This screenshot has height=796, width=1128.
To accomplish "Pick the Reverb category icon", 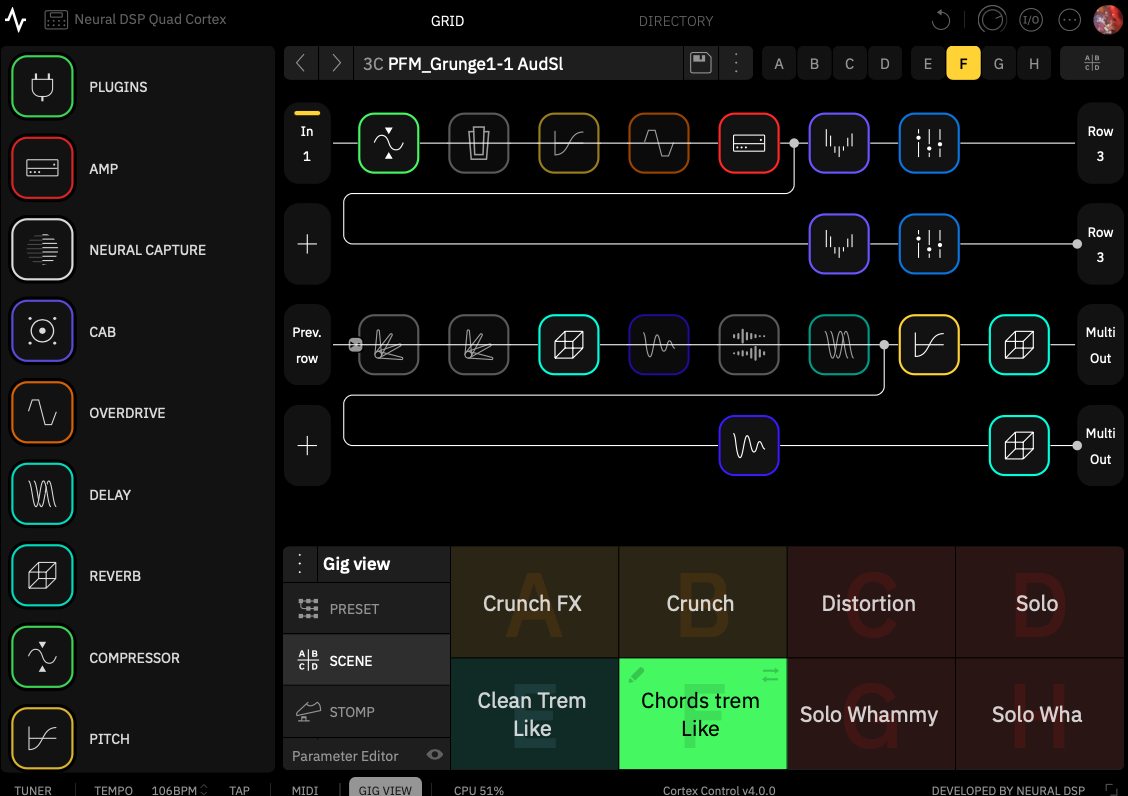I will pos(42,576).
